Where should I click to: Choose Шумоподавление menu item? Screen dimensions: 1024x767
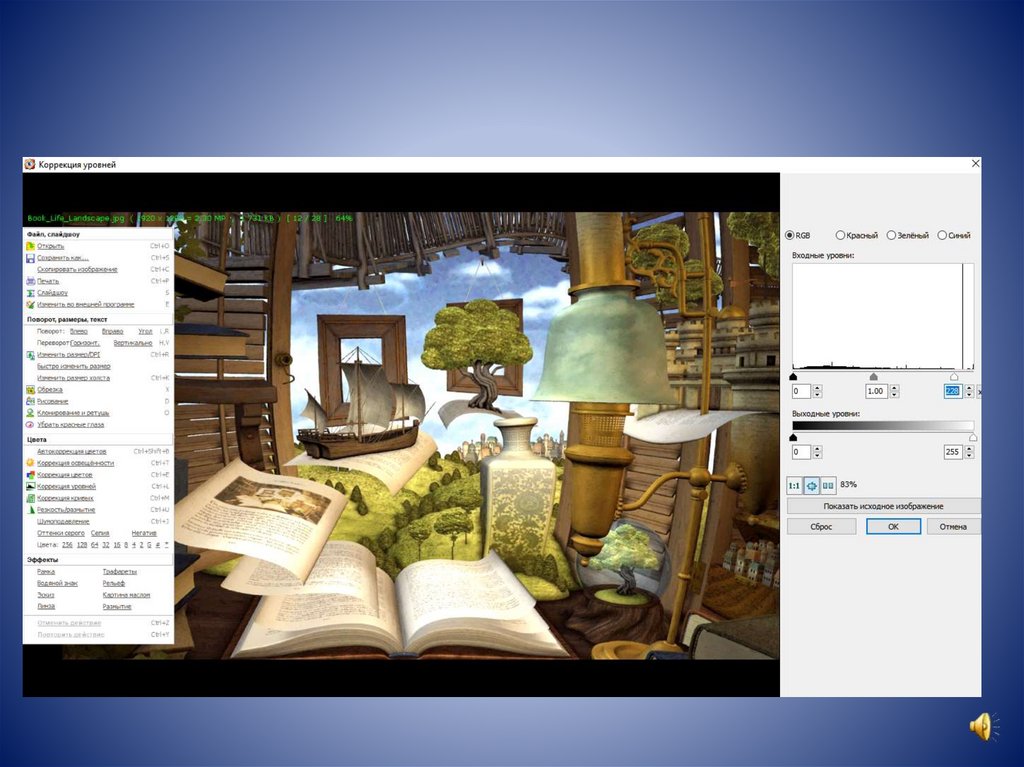point(63,522)
